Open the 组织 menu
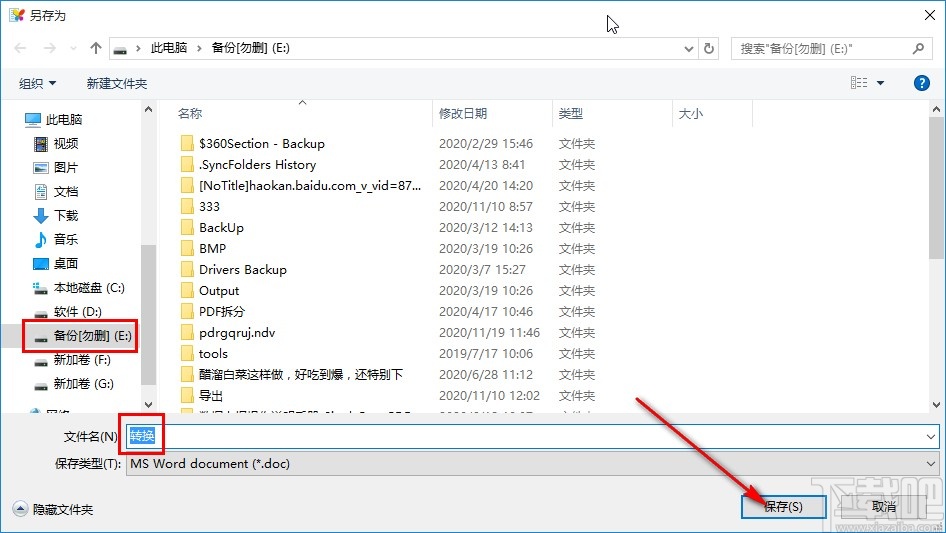 click(x=37, y=83)
